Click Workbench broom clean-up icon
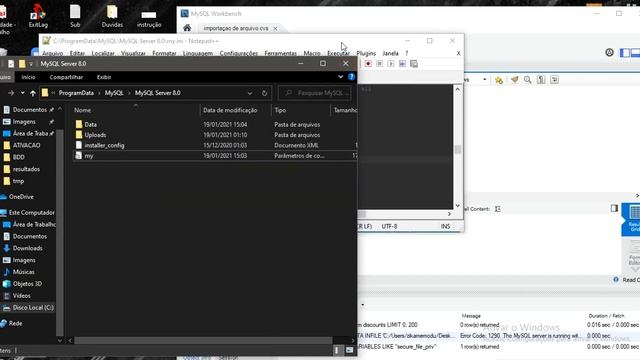Viewport: 640px width, 360px height. tap(514, 80)
